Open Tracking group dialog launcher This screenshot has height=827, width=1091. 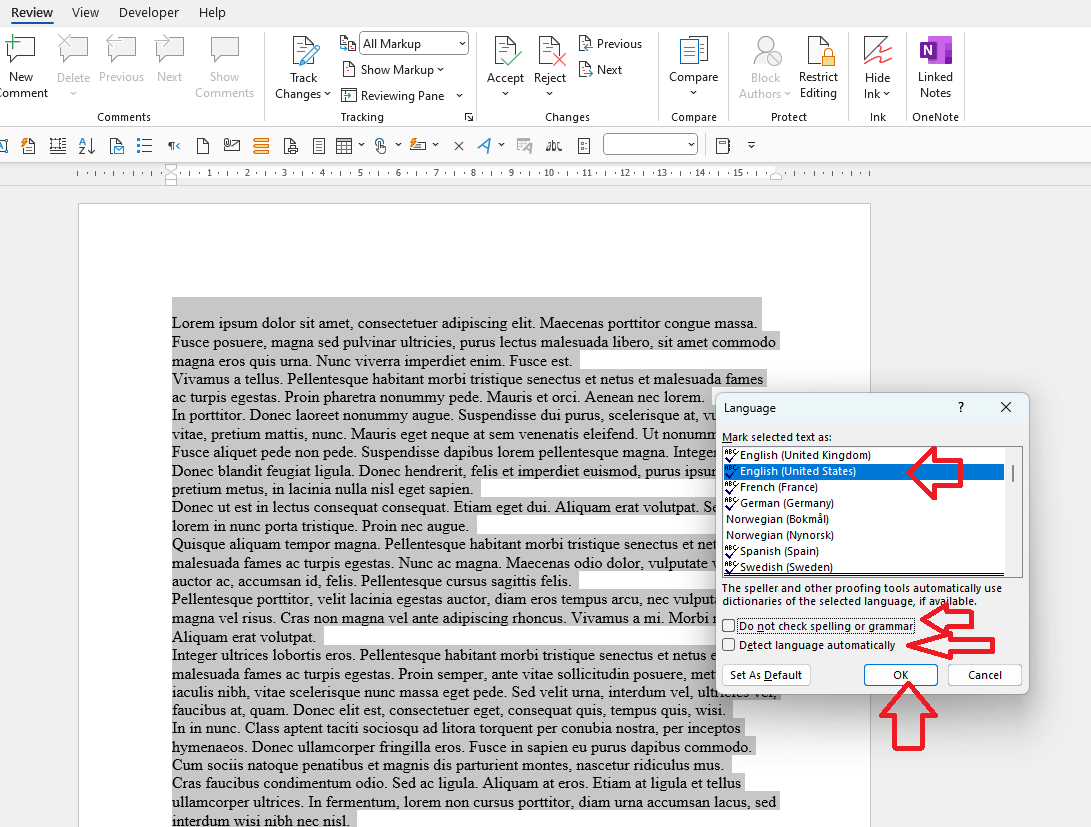pos(469,117)
